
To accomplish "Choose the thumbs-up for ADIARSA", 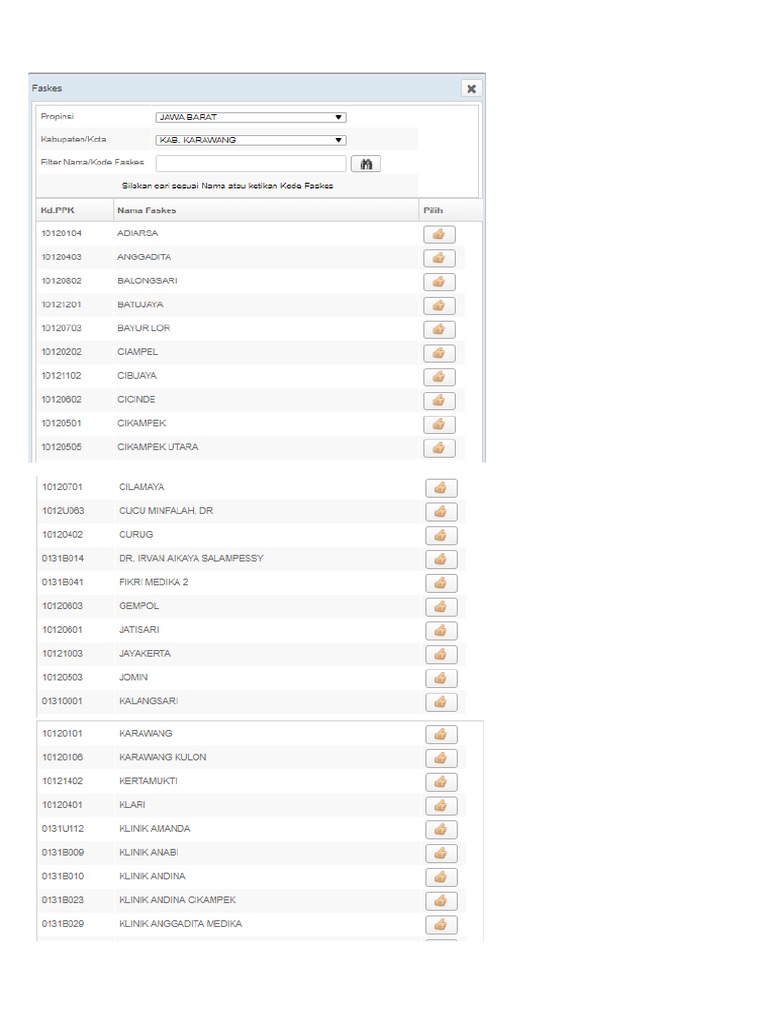I will pyautogui.click(x=439, y=234).
